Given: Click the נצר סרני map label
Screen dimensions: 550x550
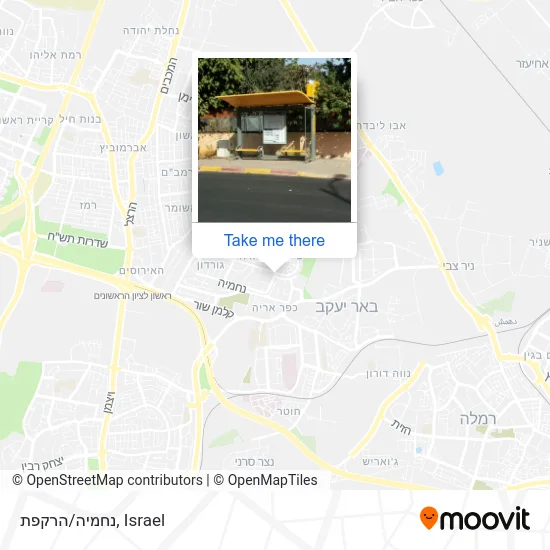Looking at the screenshot, I should click(254, 462).
